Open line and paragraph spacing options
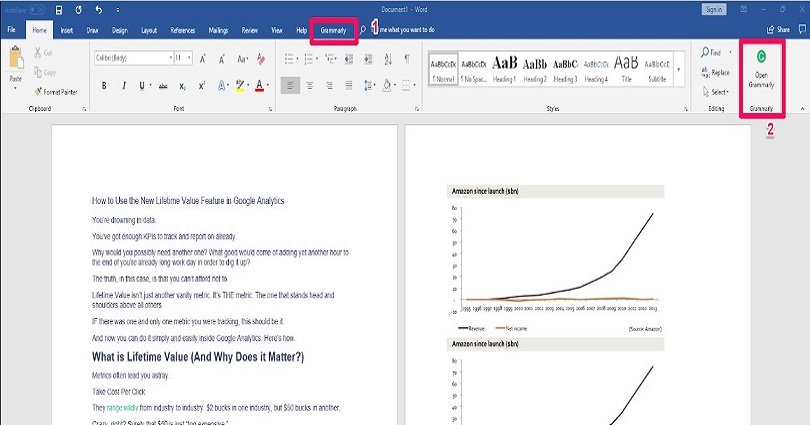The image size is (810, 425). [x=368, y=86]
